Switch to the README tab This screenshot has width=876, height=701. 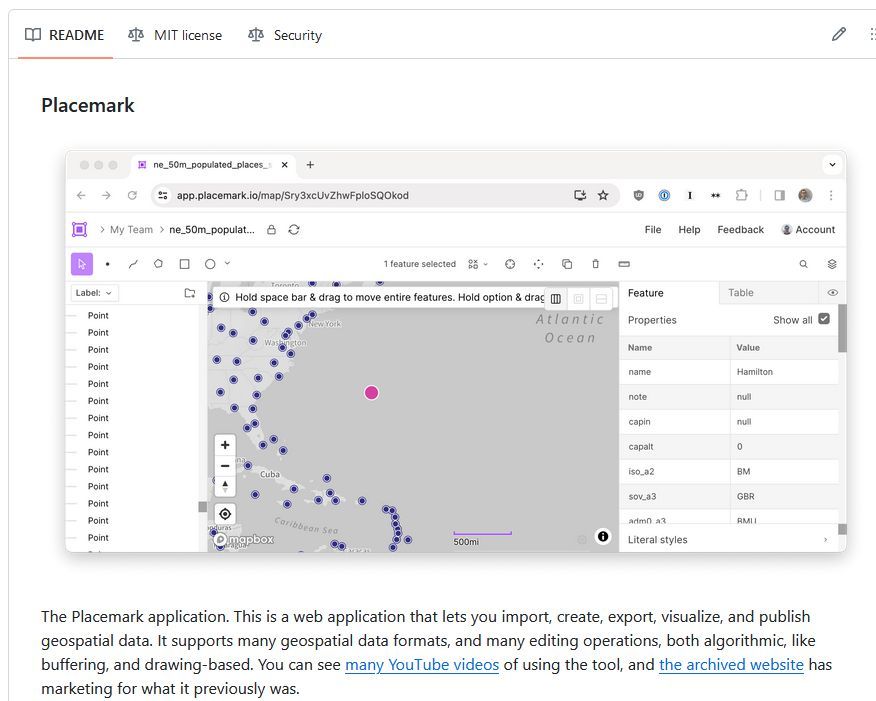(x=65, y=35)
